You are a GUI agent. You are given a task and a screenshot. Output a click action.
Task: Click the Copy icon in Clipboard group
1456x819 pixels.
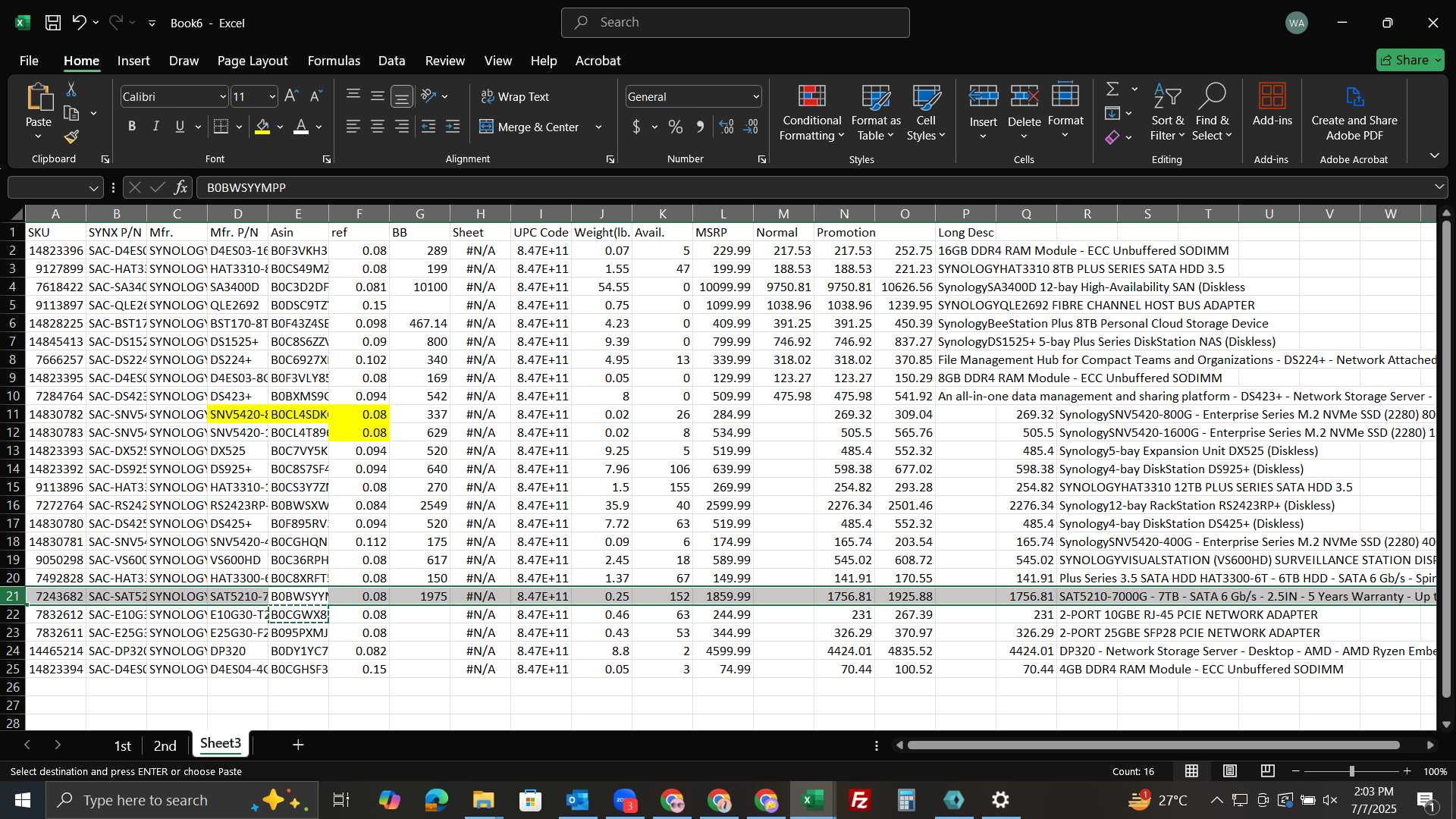tap(71, 114)
